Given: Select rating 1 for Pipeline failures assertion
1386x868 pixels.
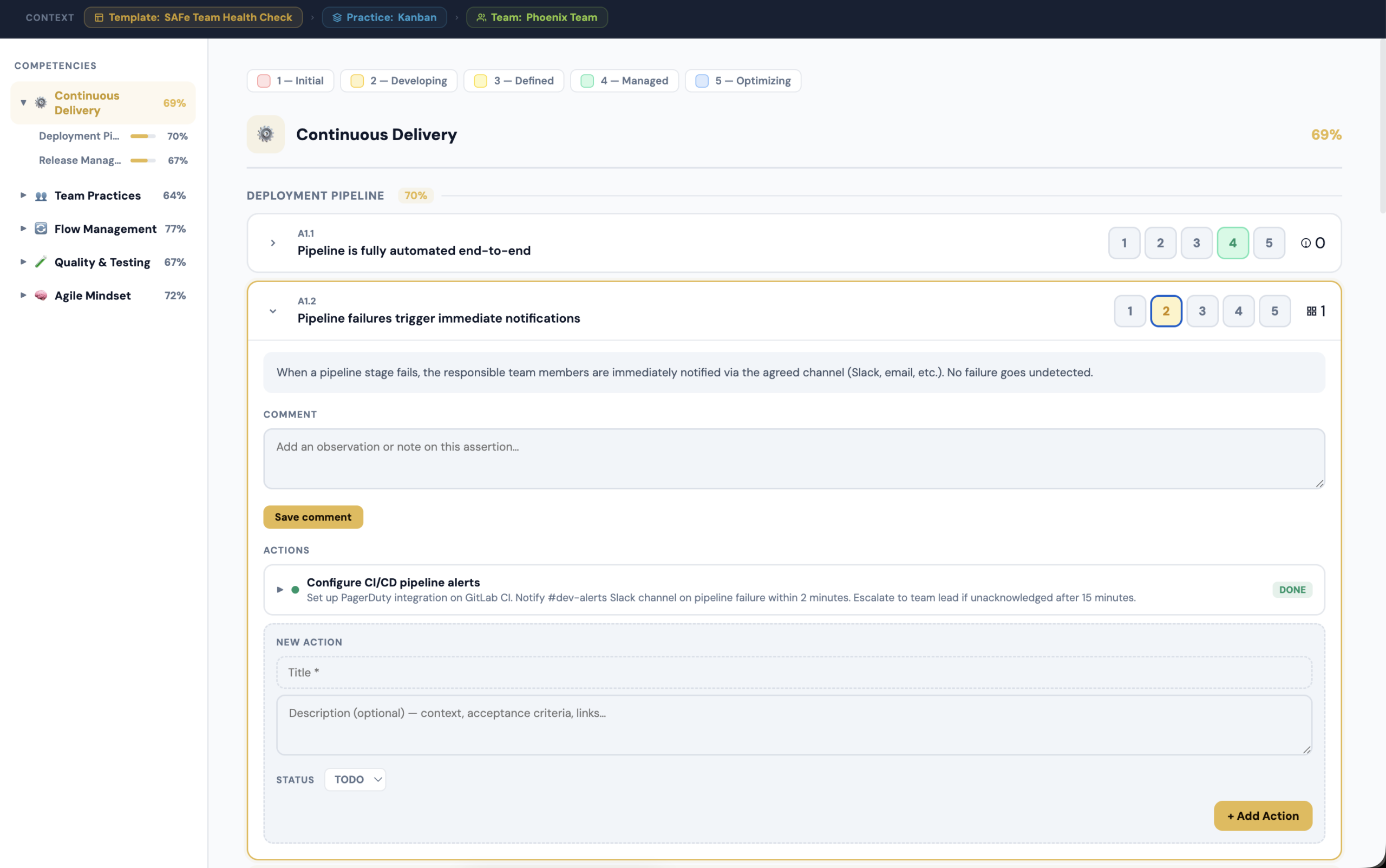Looking at the screenshot, I should point(1129,311).
